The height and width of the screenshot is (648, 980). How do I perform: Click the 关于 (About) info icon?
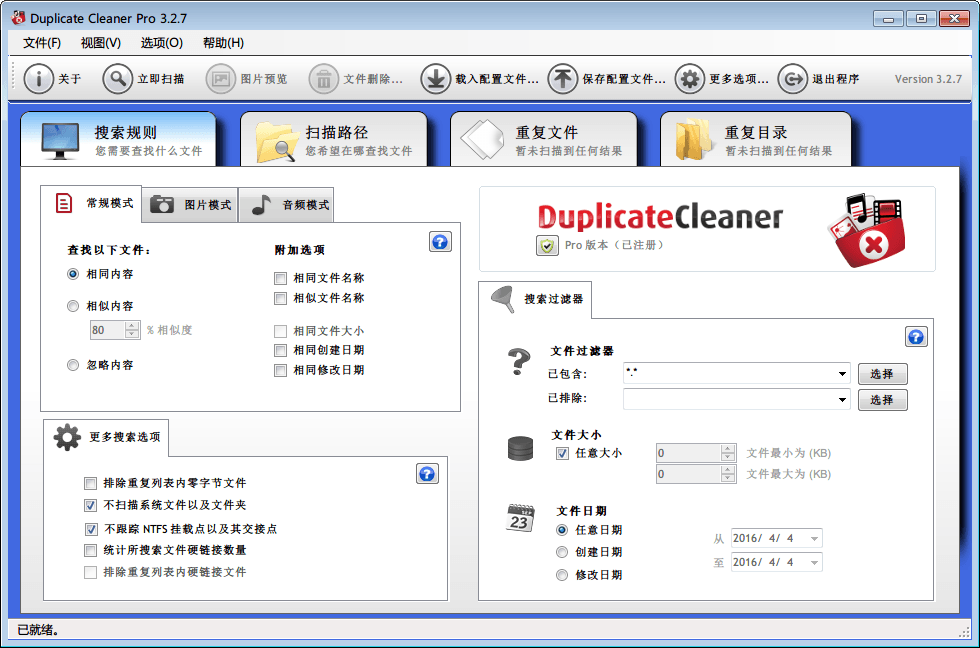[x=38, y=79]
